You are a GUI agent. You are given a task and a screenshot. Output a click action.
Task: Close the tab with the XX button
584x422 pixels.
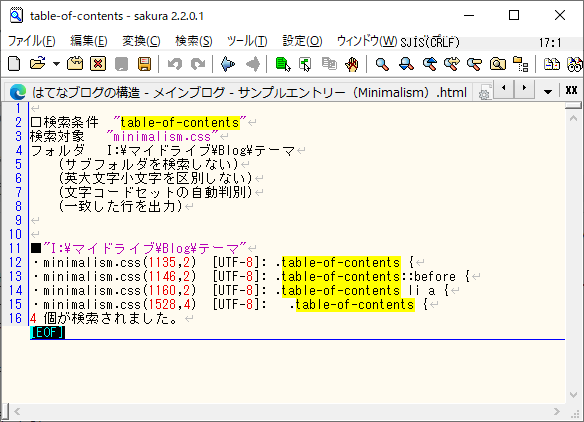click(x=571, y=90)
